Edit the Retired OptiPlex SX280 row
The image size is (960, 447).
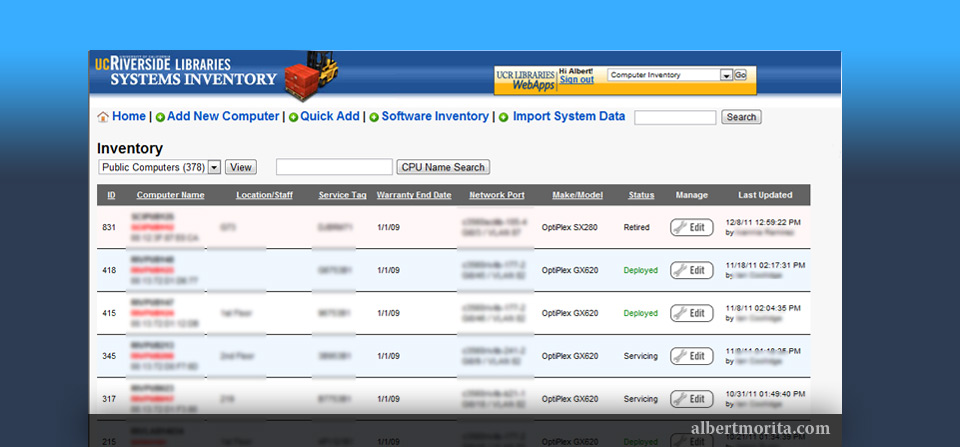[x=692, y=227]
